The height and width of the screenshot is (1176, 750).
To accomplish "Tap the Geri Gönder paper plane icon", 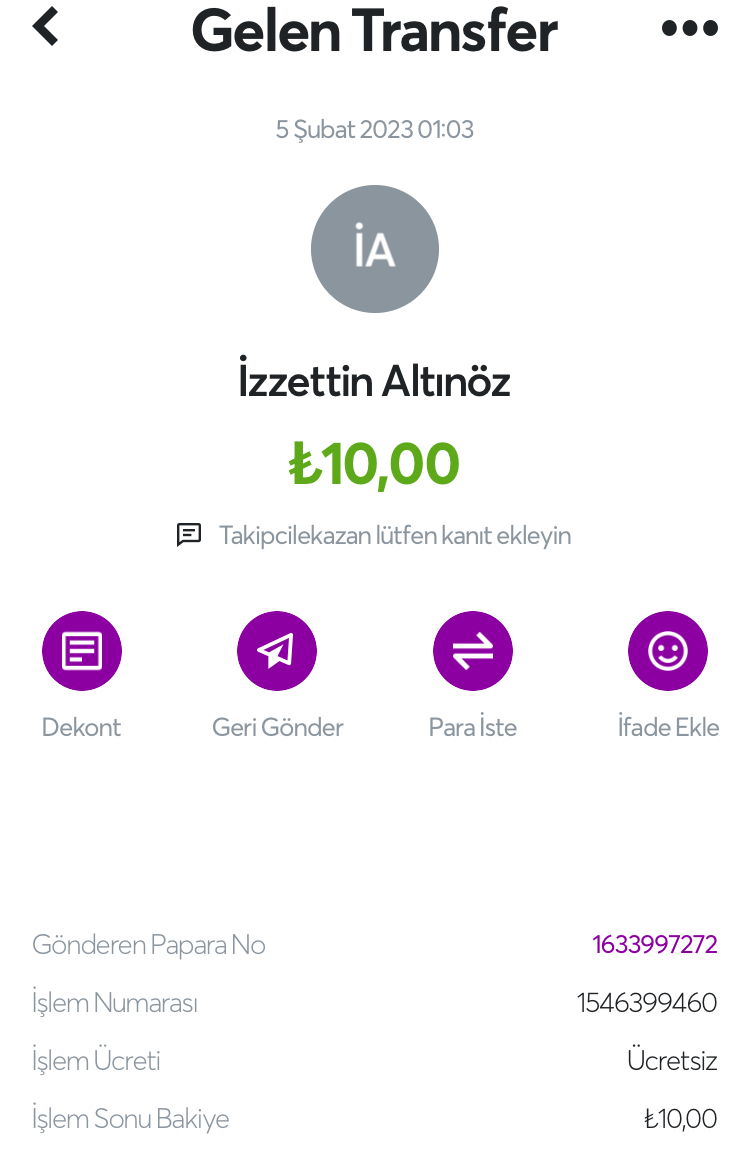I will [x=277, y=651].
